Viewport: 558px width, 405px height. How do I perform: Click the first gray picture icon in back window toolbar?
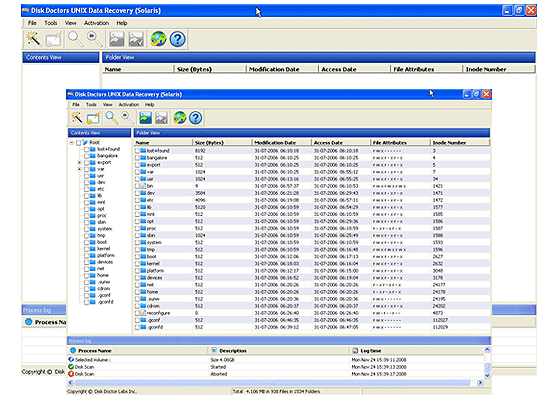(116, 39)
